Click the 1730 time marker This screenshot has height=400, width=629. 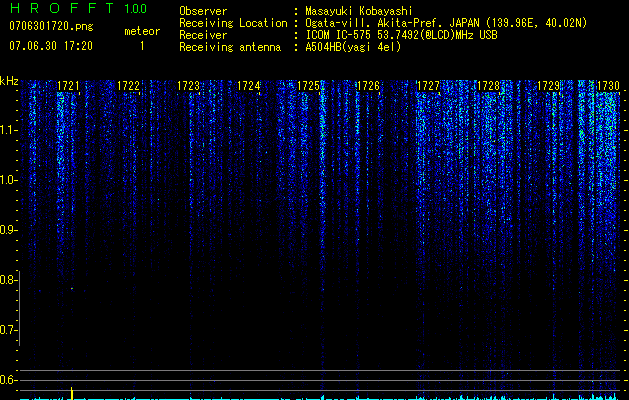tap(608, 86)
